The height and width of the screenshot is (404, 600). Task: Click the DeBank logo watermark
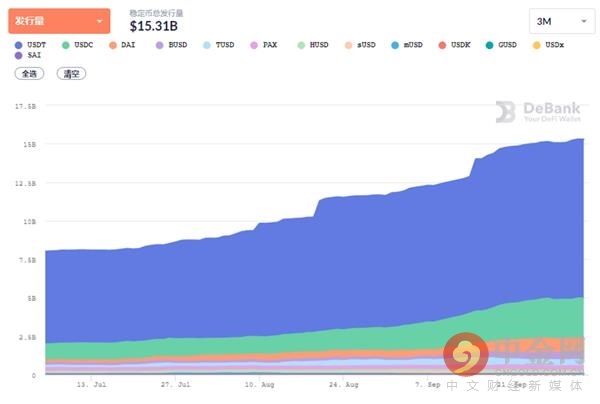[x=538, y=112]
